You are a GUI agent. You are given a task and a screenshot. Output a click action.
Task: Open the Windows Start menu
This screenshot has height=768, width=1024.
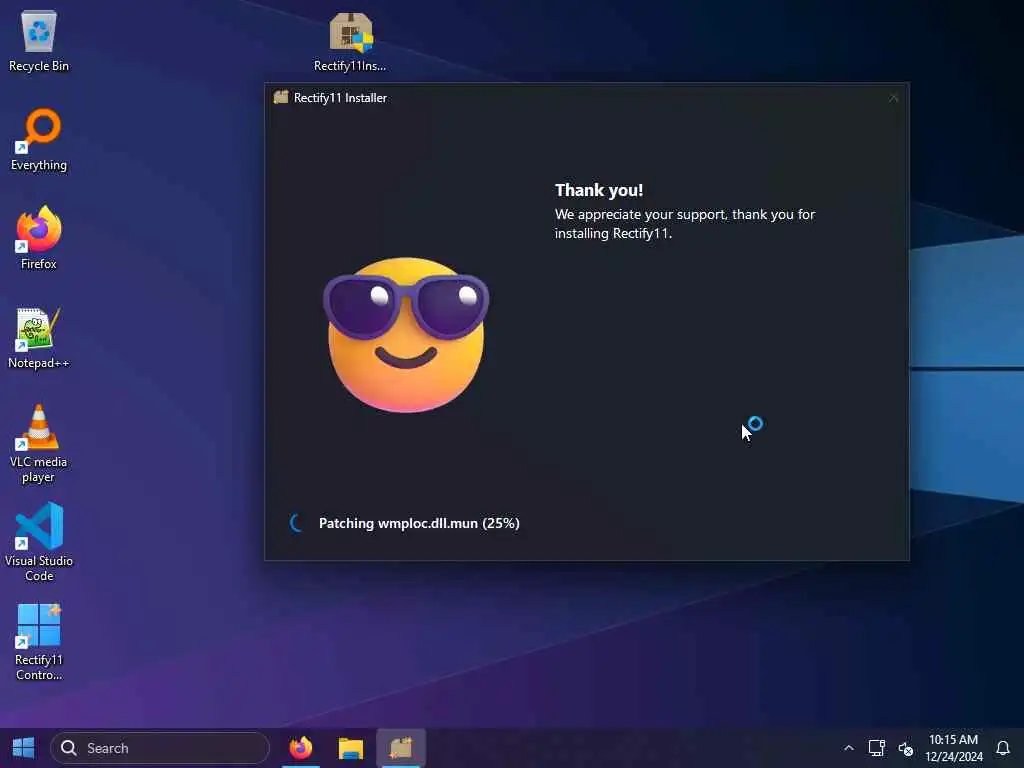click(x=24, y=748)
